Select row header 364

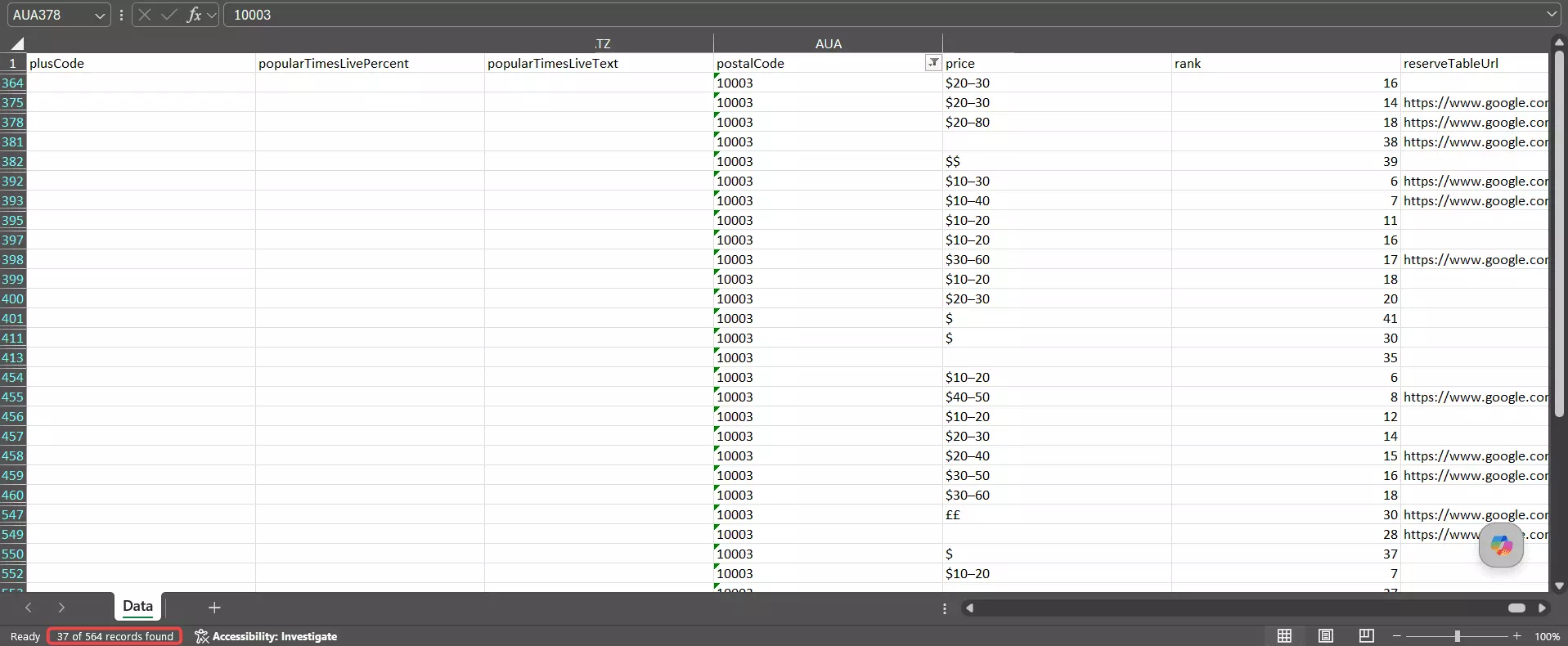point(13,83)
